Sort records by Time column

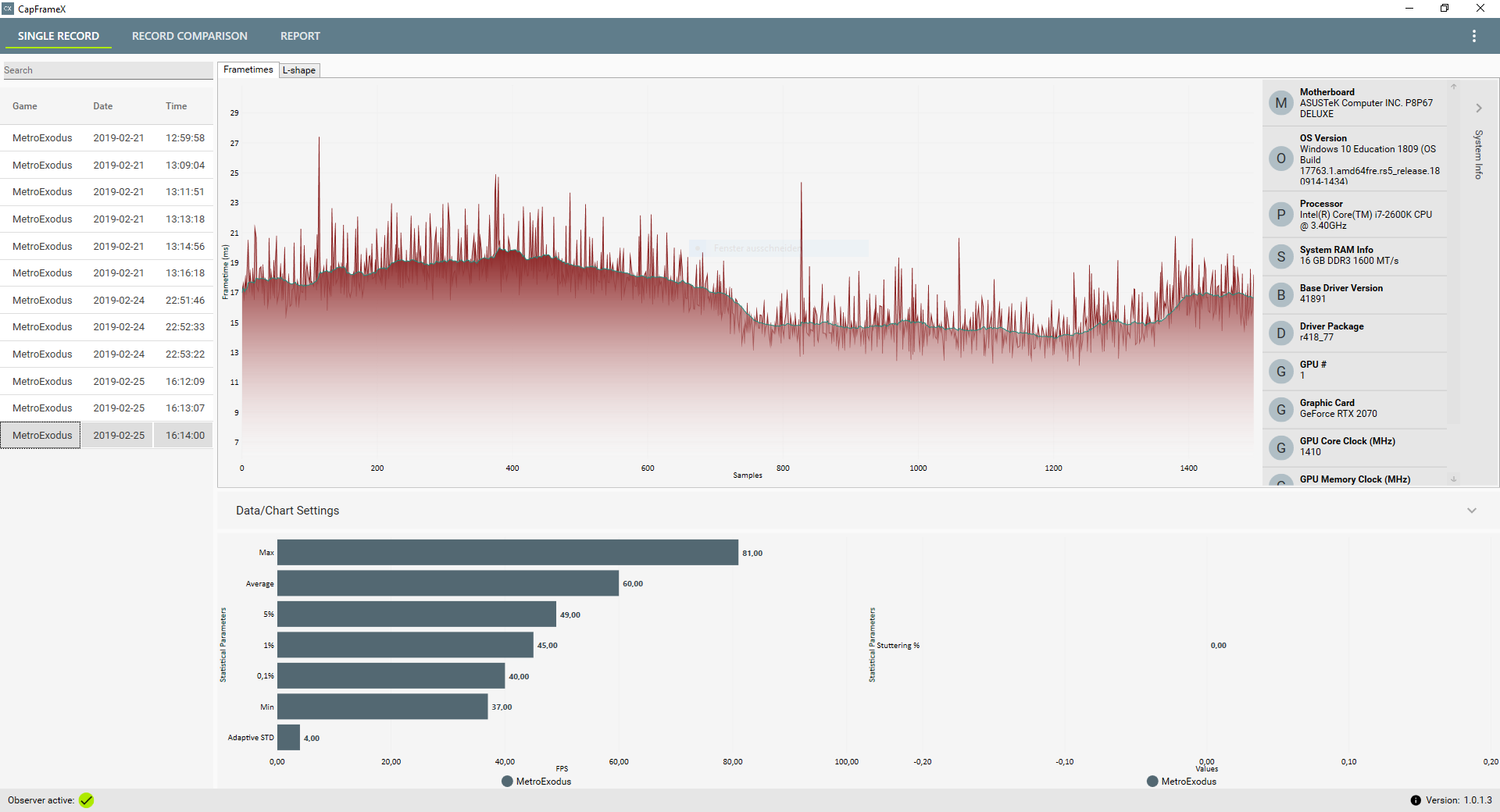pyautogui.click(x=176, y=106)
